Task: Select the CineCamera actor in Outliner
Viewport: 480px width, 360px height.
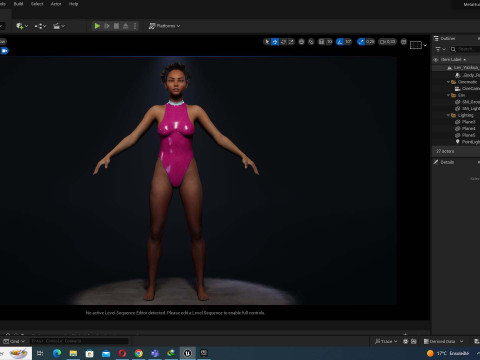Action: pos(456,88)
